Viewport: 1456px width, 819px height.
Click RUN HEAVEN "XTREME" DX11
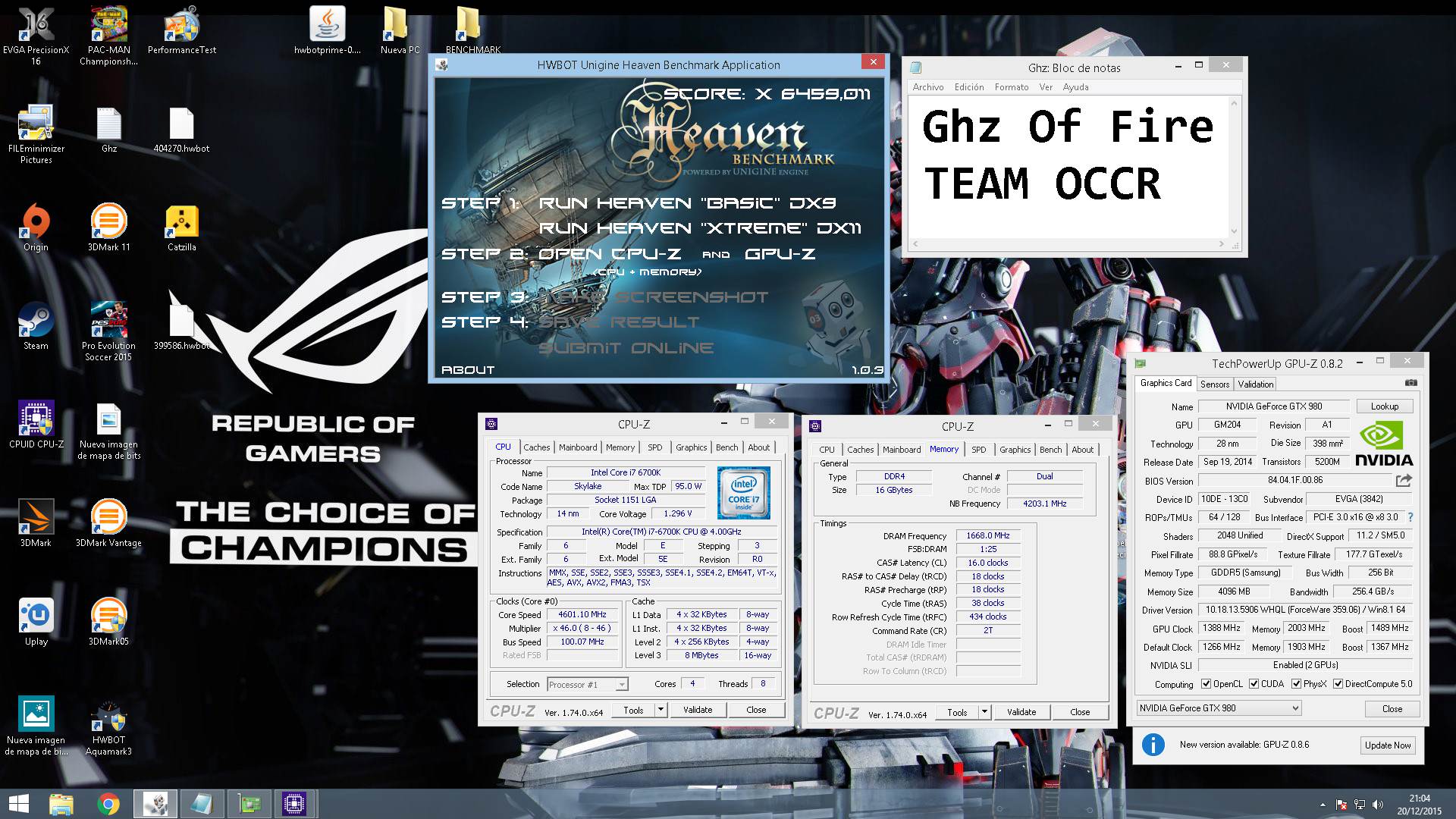coord(700,228)
